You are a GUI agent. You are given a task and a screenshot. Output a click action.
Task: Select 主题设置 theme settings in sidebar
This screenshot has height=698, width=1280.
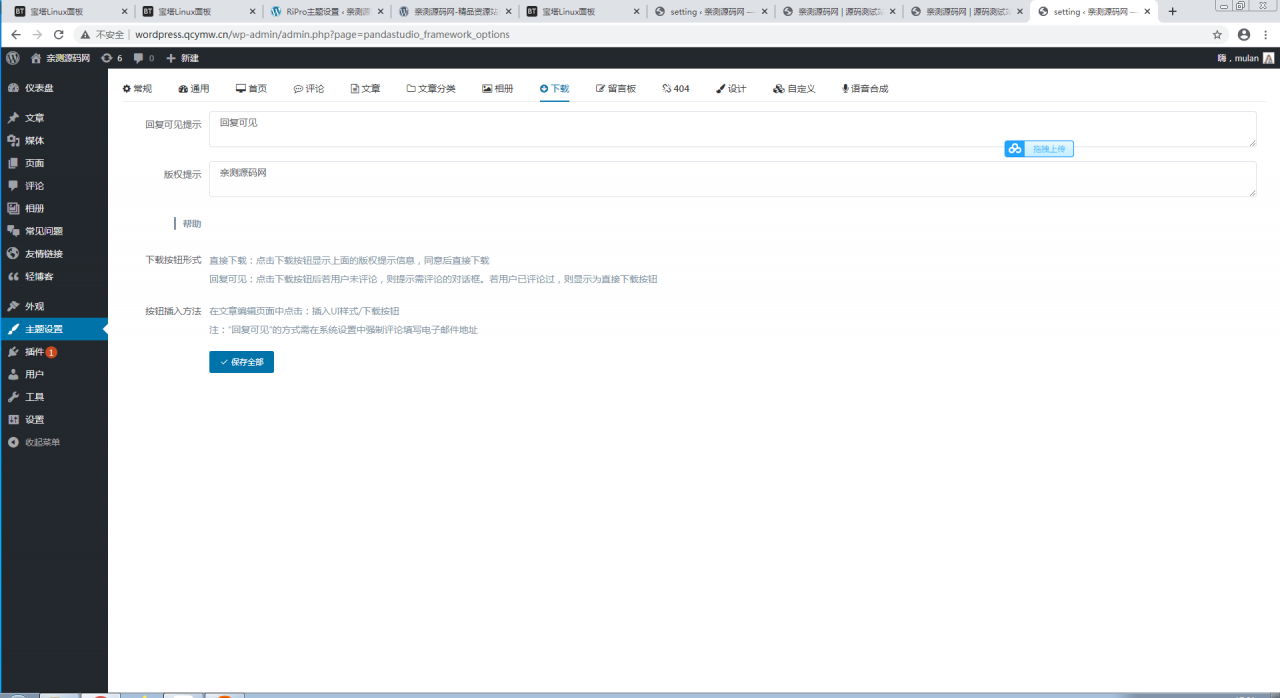click(x=54, y=329)
